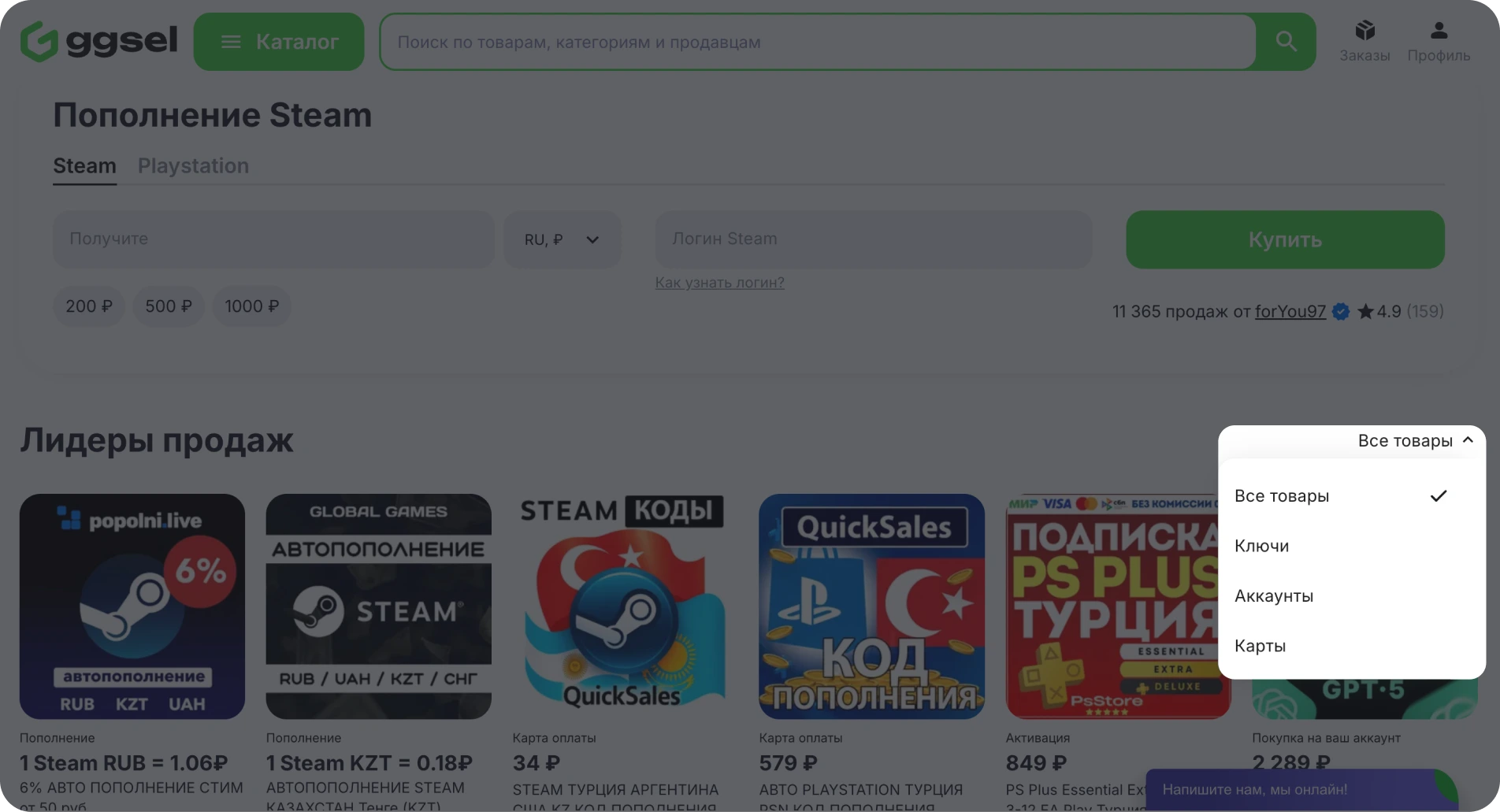Click the magnifier search icon
1500x812 pixels.
pos(1286,42)
